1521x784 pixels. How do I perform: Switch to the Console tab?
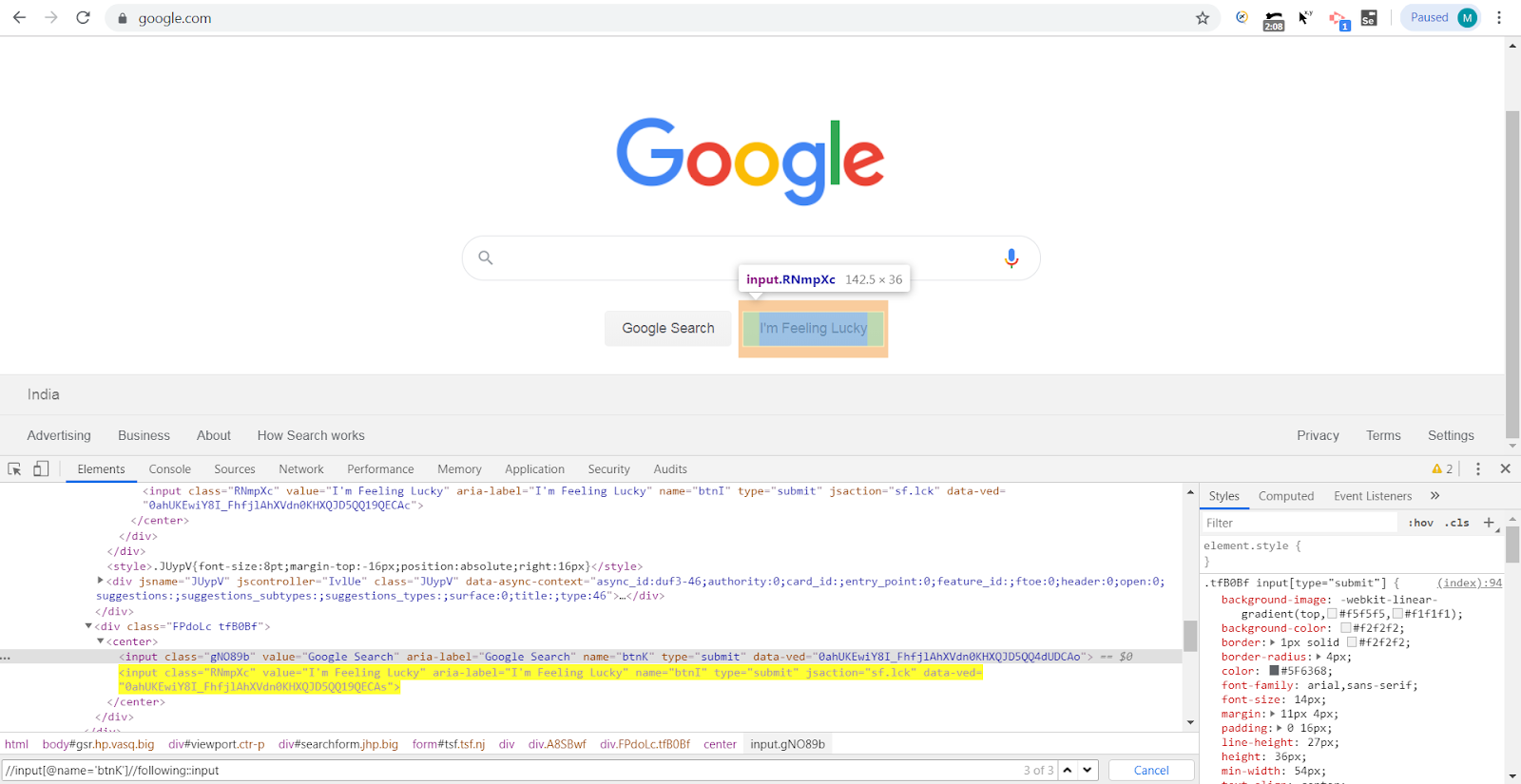[170, 469]
